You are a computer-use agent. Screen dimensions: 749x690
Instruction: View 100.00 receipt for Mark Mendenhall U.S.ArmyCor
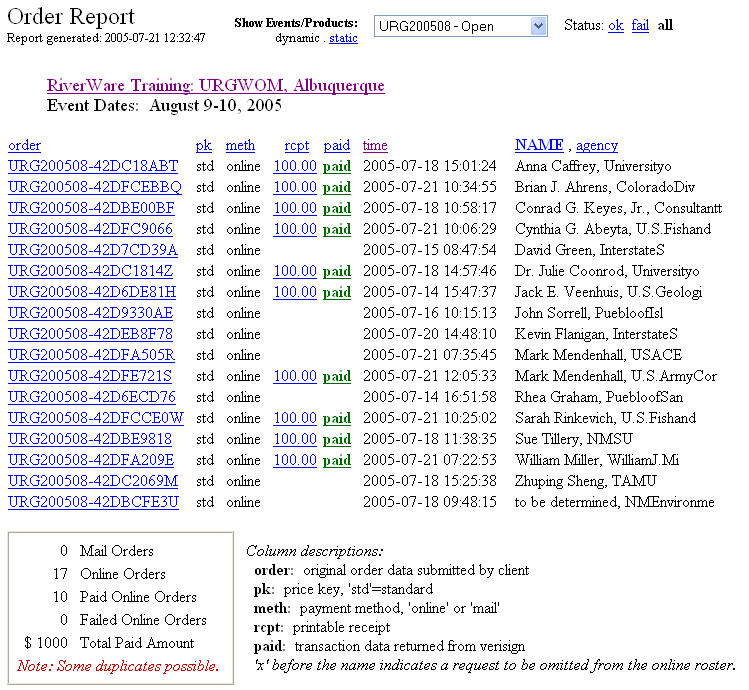[295, 376]
